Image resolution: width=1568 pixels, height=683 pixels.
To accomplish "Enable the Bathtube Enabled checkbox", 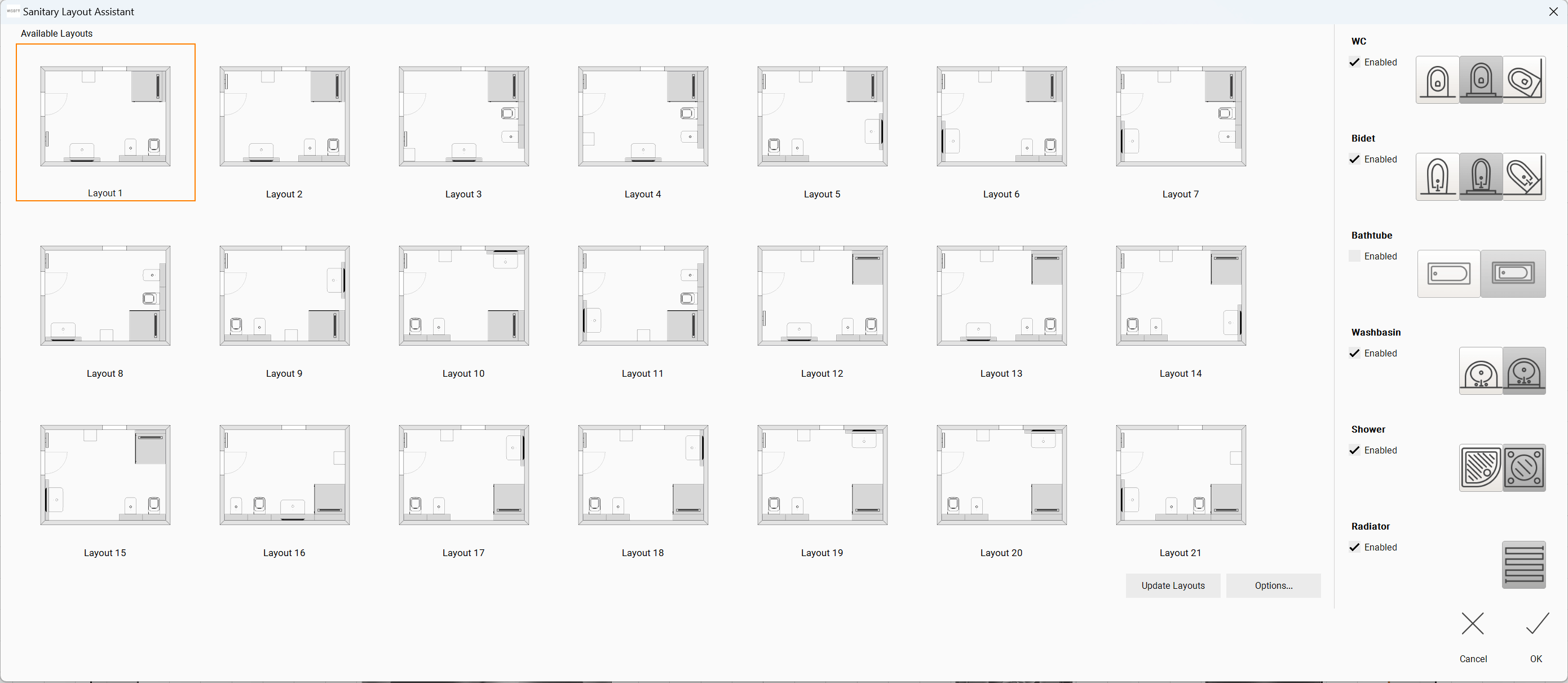I will [1354, 255].
